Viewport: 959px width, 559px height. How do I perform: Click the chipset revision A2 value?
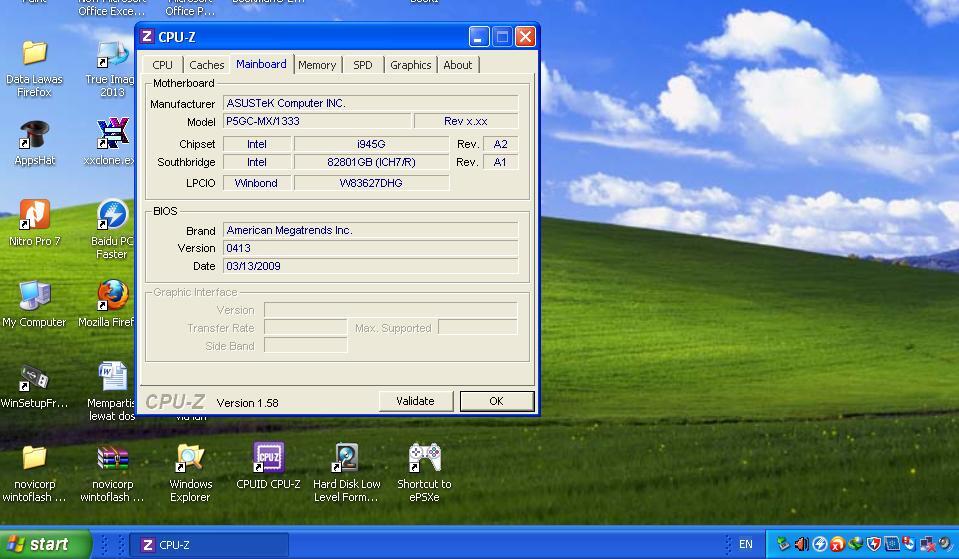pyautogui.click(x=500, y=144)
